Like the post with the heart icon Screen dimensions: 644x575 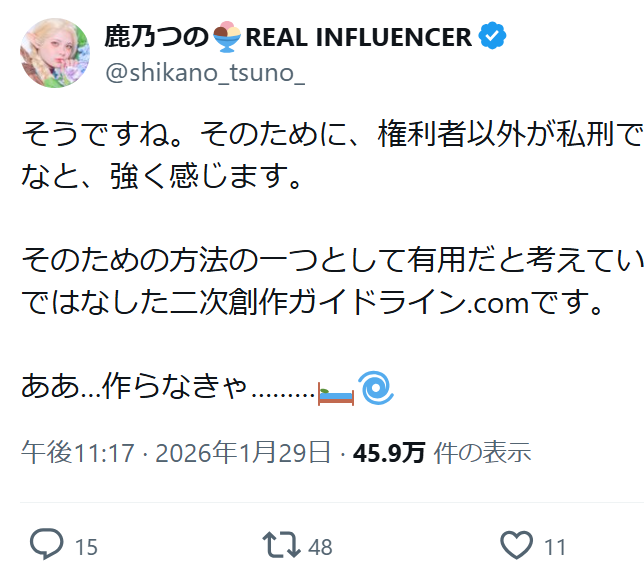[516, 545]
